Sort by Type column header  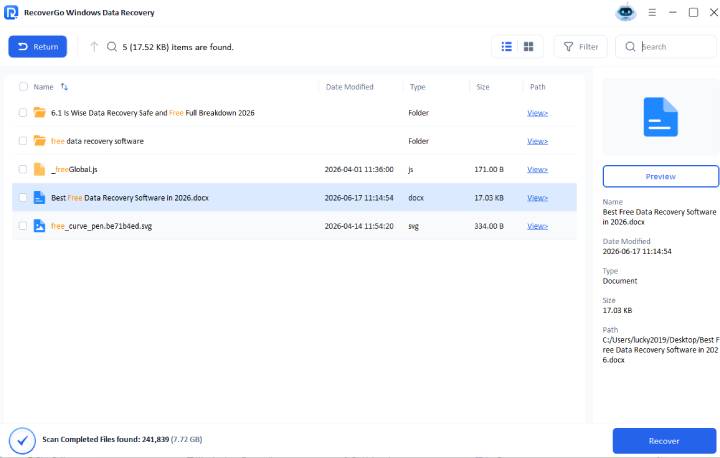pos(417,87)
